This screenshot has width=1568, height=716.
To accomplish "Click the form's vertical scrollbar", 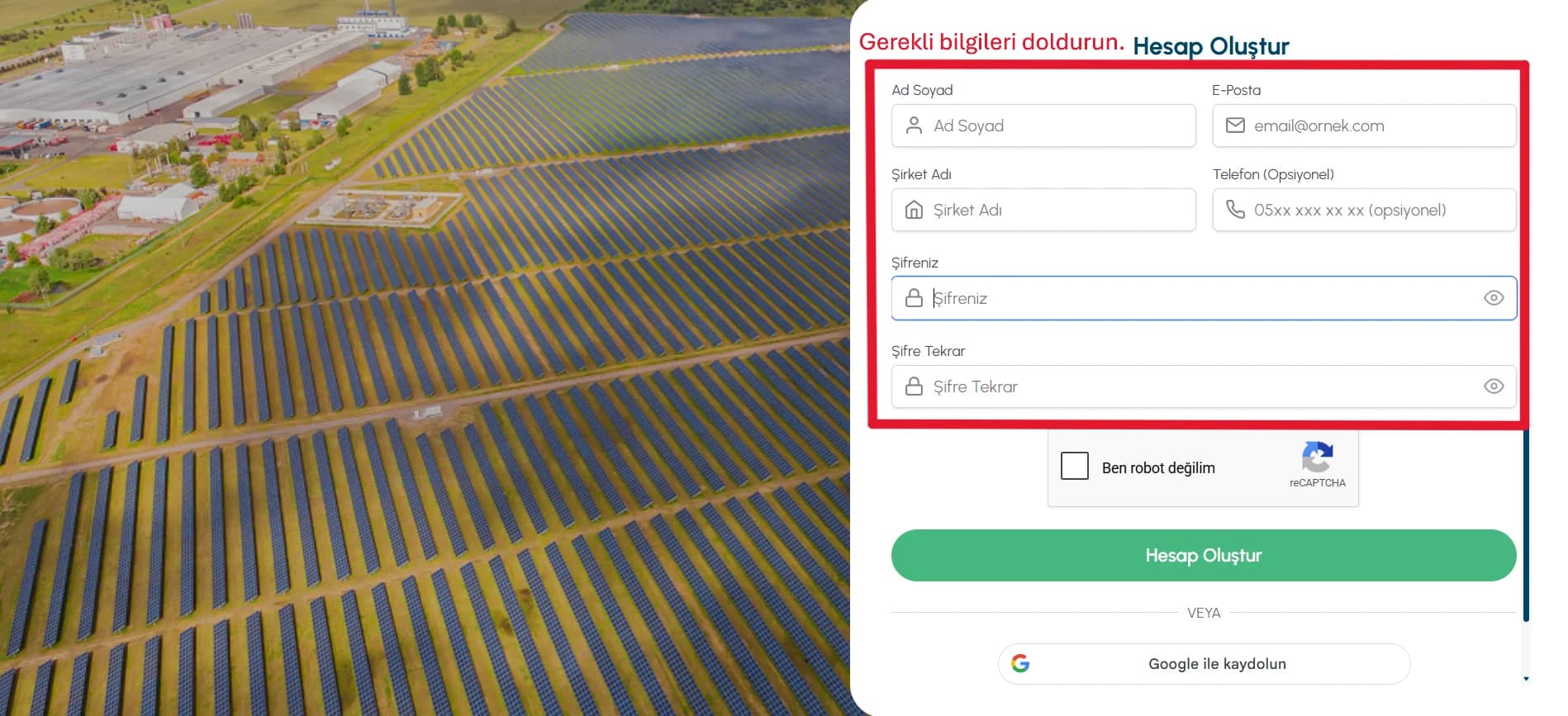I will 1526,524.
